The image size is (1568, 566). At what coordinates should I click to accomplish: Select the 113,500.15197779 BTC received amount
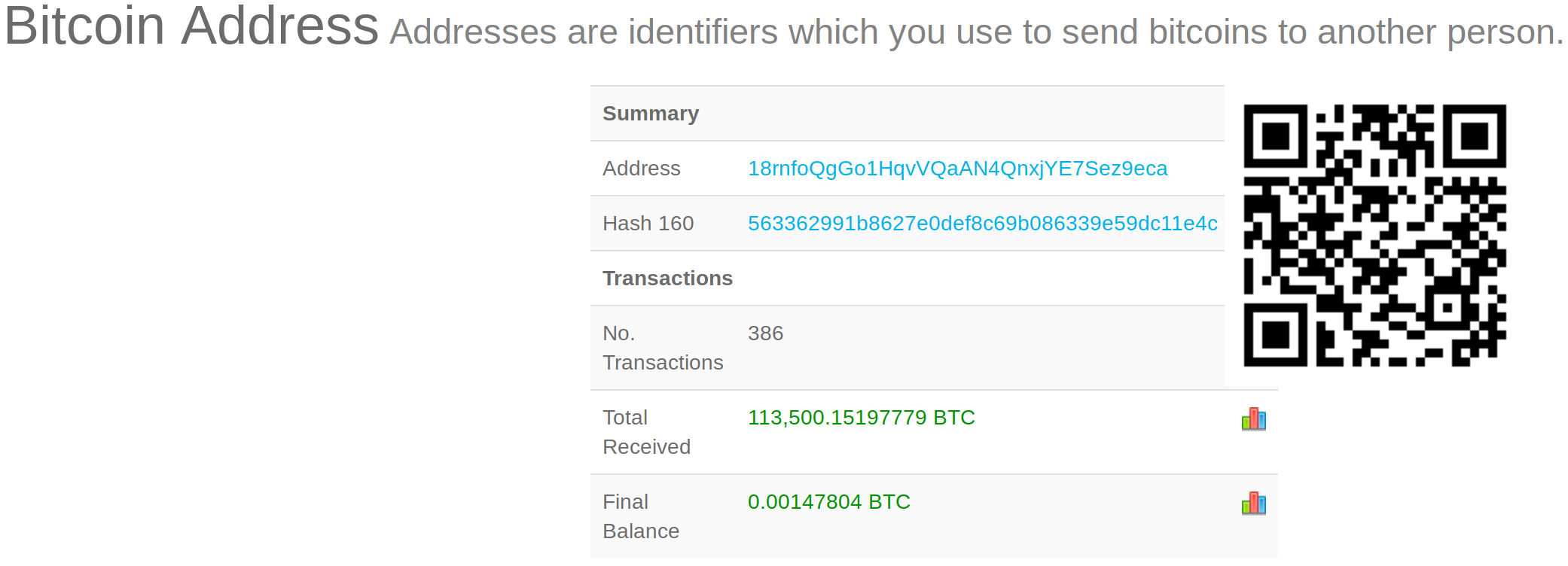click(x=861, y=418)
